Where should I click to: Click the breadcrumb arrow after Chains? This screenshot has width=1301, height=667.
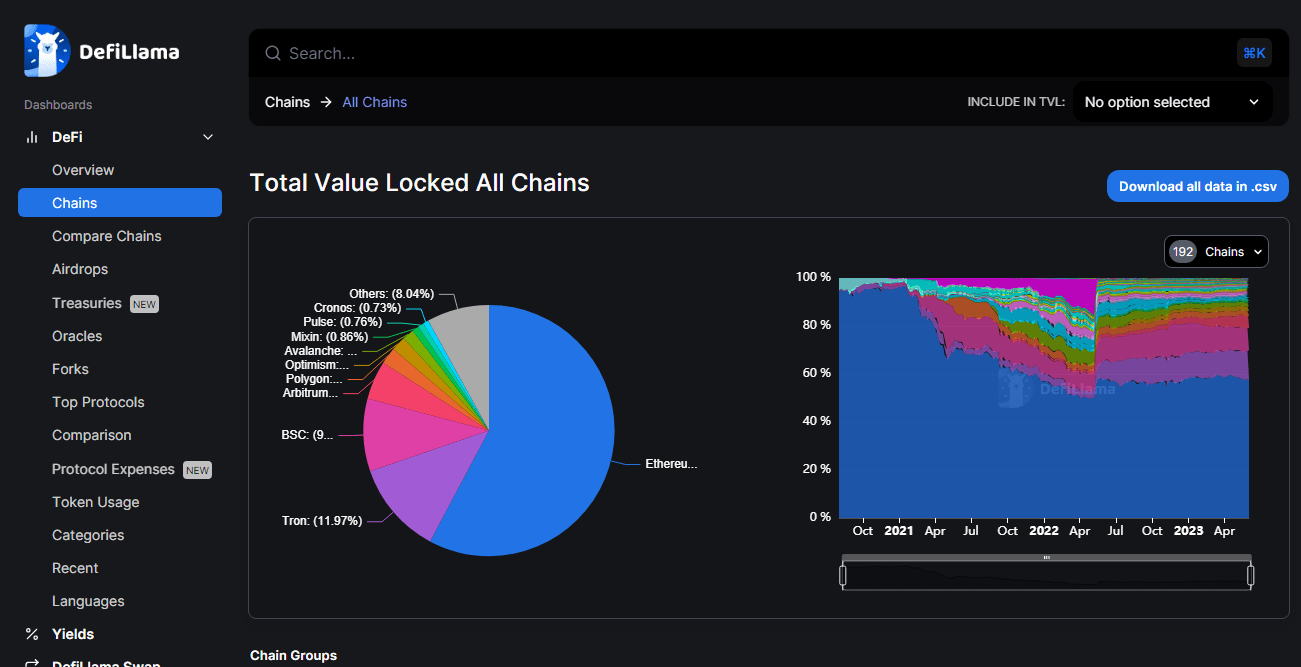[x=326, y=102]
